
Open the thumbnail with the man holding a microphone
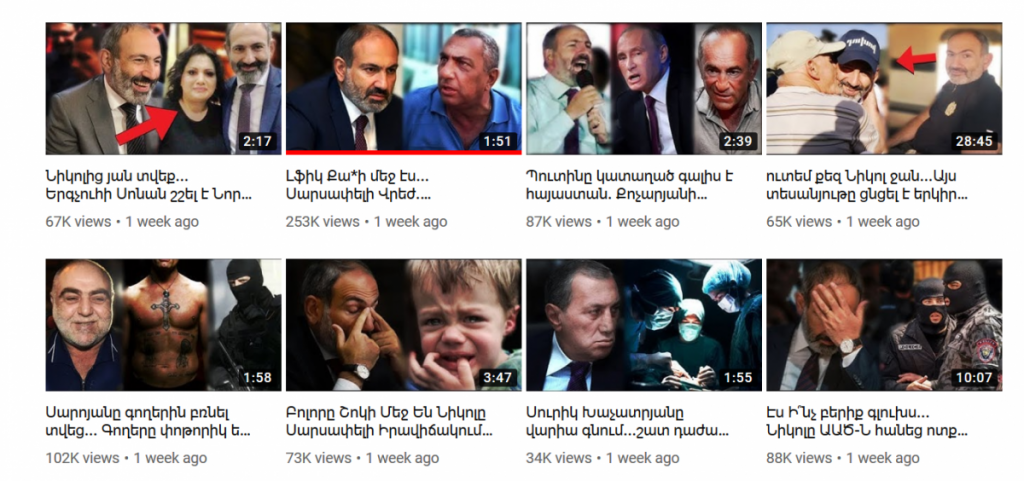[x=644, y=88]
